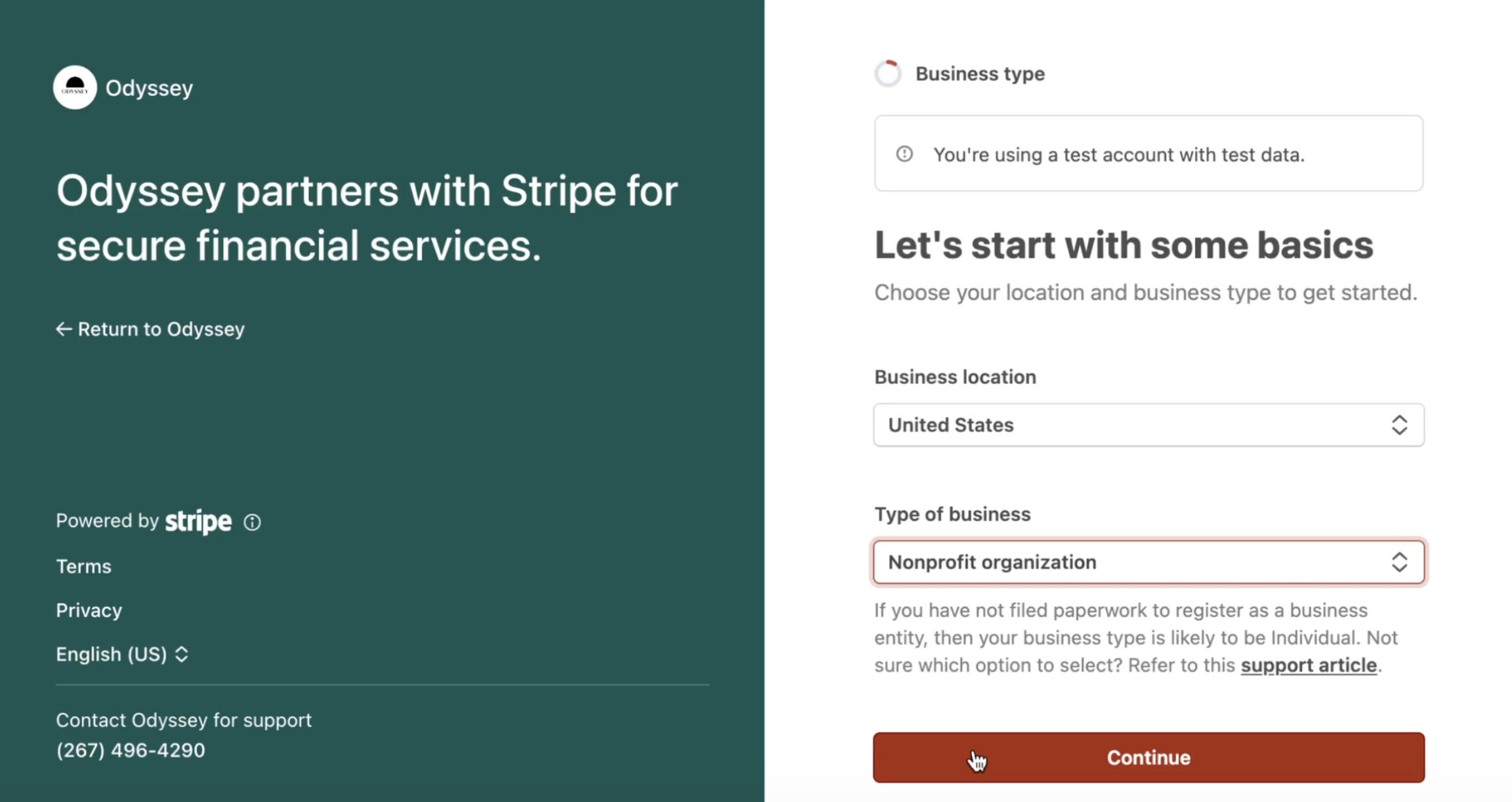Viewport: 1512px width, 802px height.
Task: Click the Return to Odyssey text link
Action: (161, 329)
